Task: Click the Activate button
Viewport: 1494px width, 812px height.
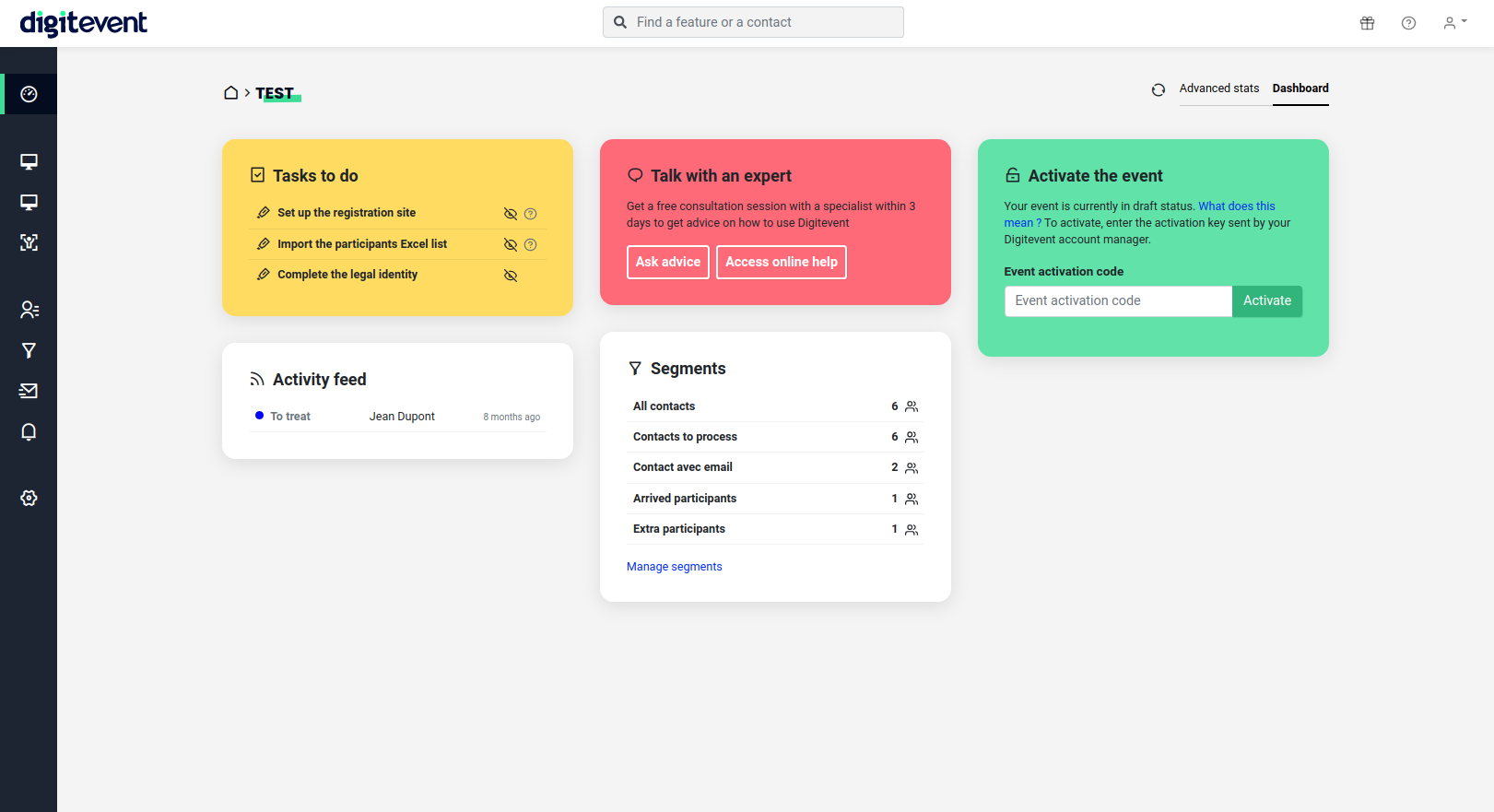Action: 1267,301
